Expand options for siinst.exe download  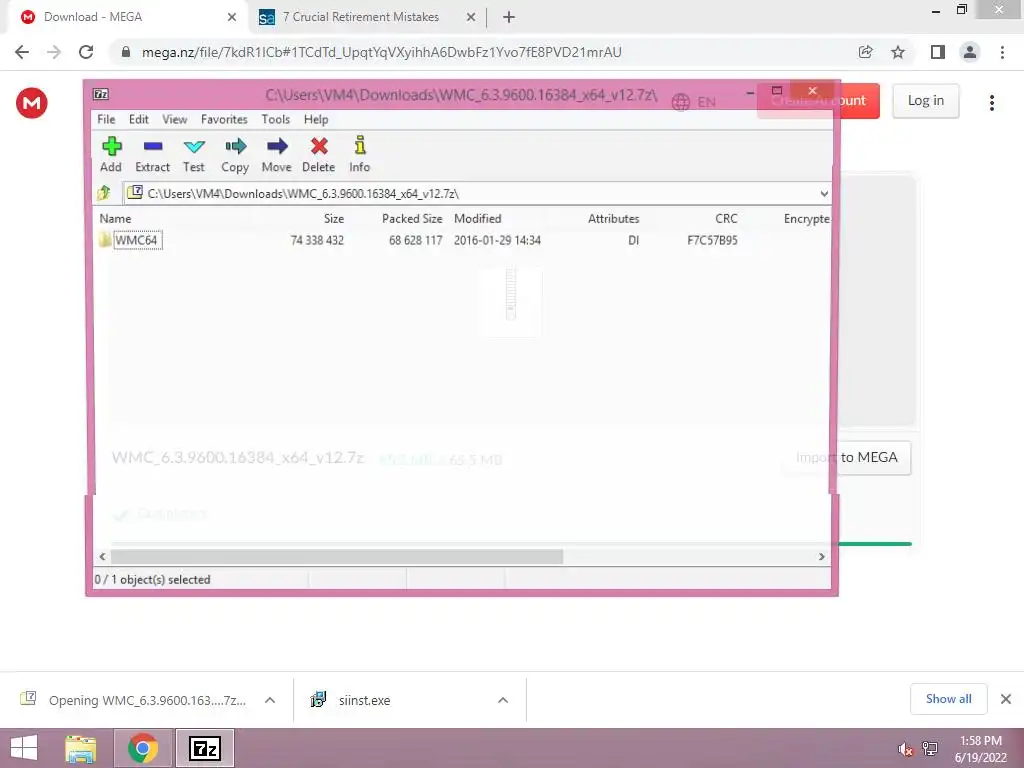(x=503, y=700)
